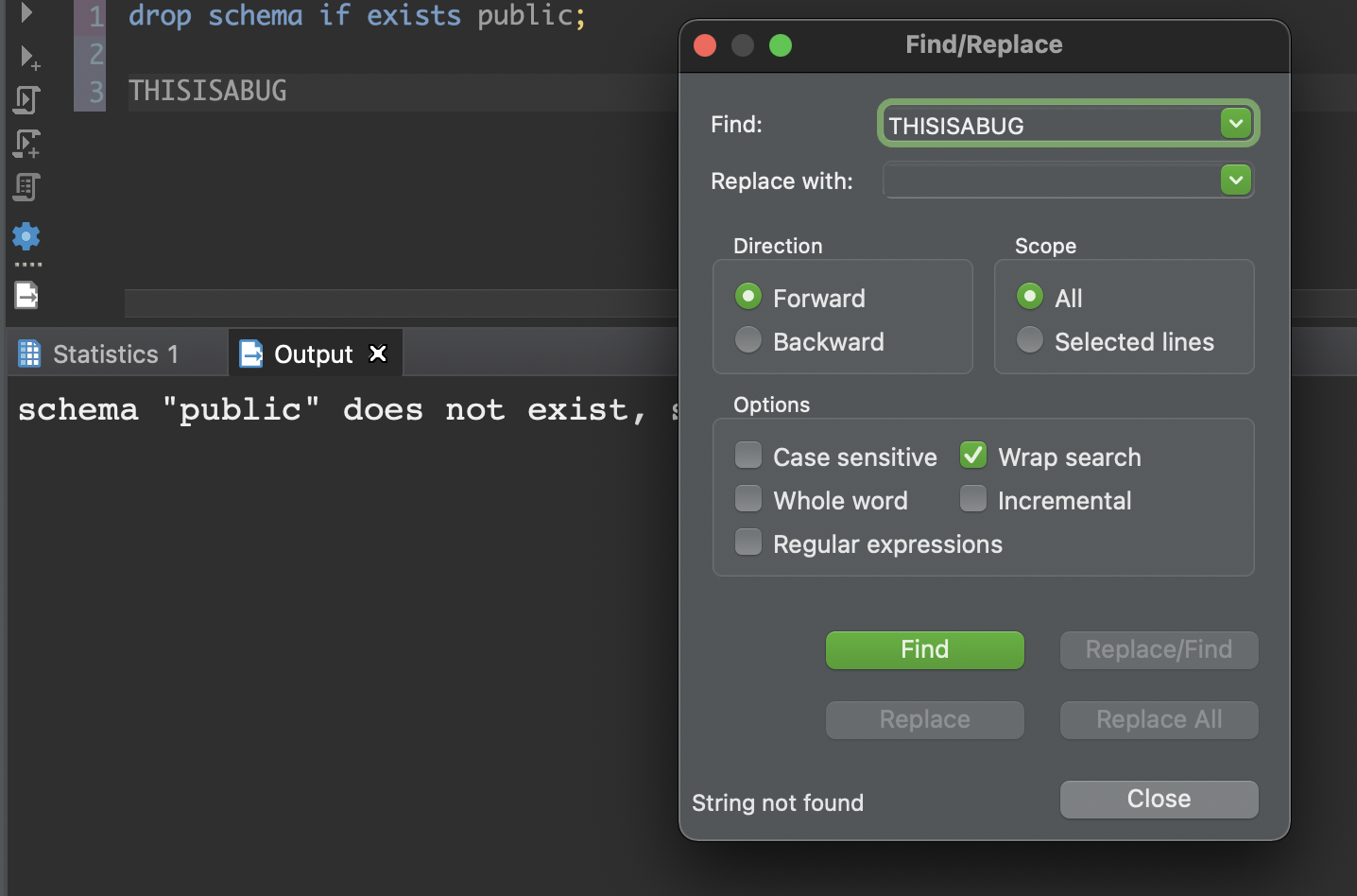This screenshot has width=1357, height=896.
Task: Execute the entire SQL script
Action: [x=27, y=99]
